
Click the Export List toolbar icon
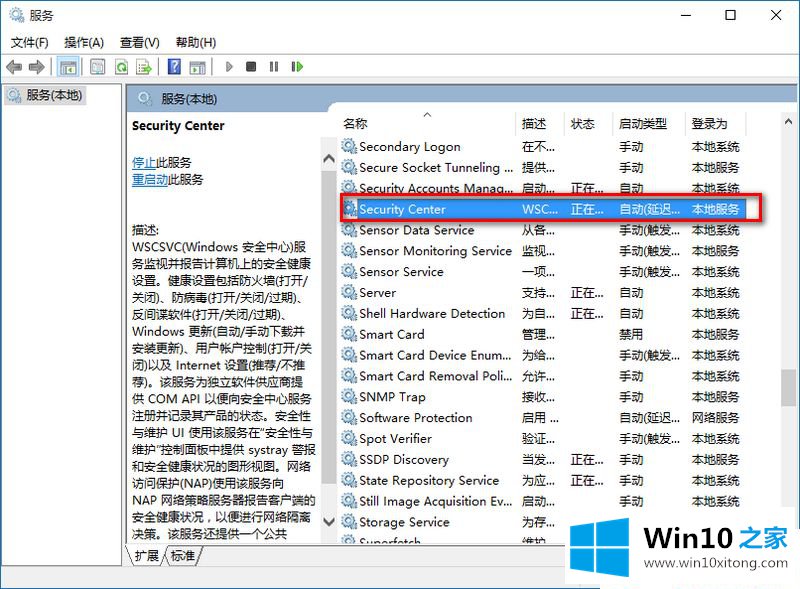(x=144, y=67)
